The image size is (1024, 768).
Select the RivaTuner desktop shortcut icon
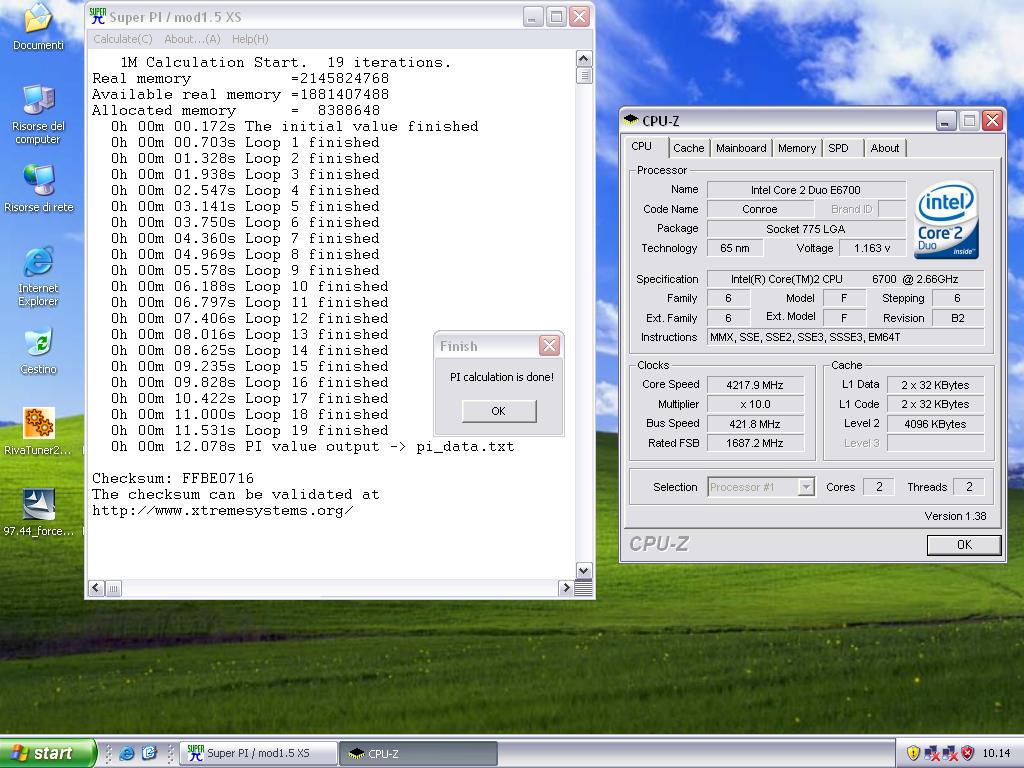click(39, 424)
